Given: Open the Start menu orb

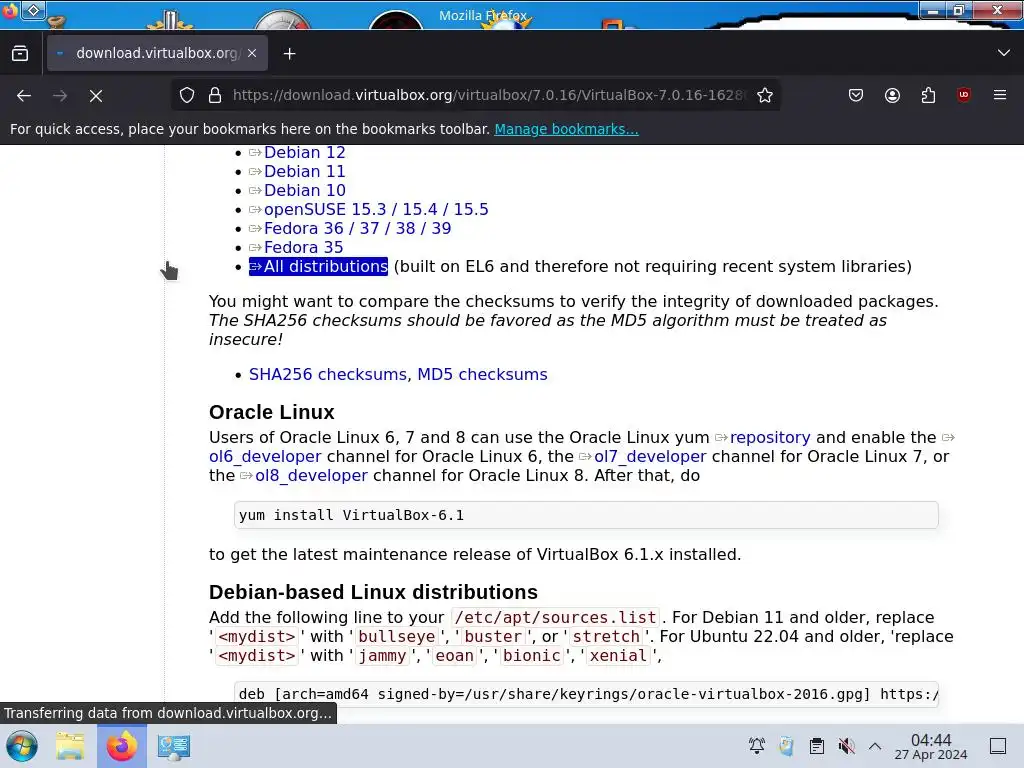Looking at the screenshot, I should pyautogui.click(x=22, y=746).
